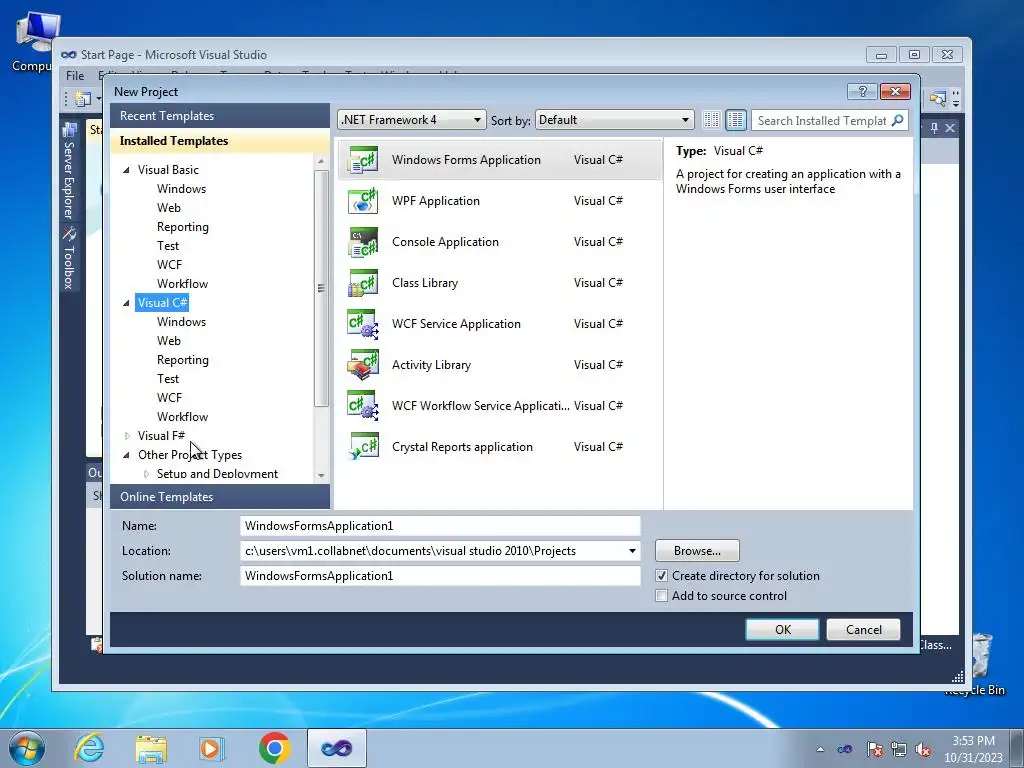Open Windows Explorer from taskbar

click(151, 748)
